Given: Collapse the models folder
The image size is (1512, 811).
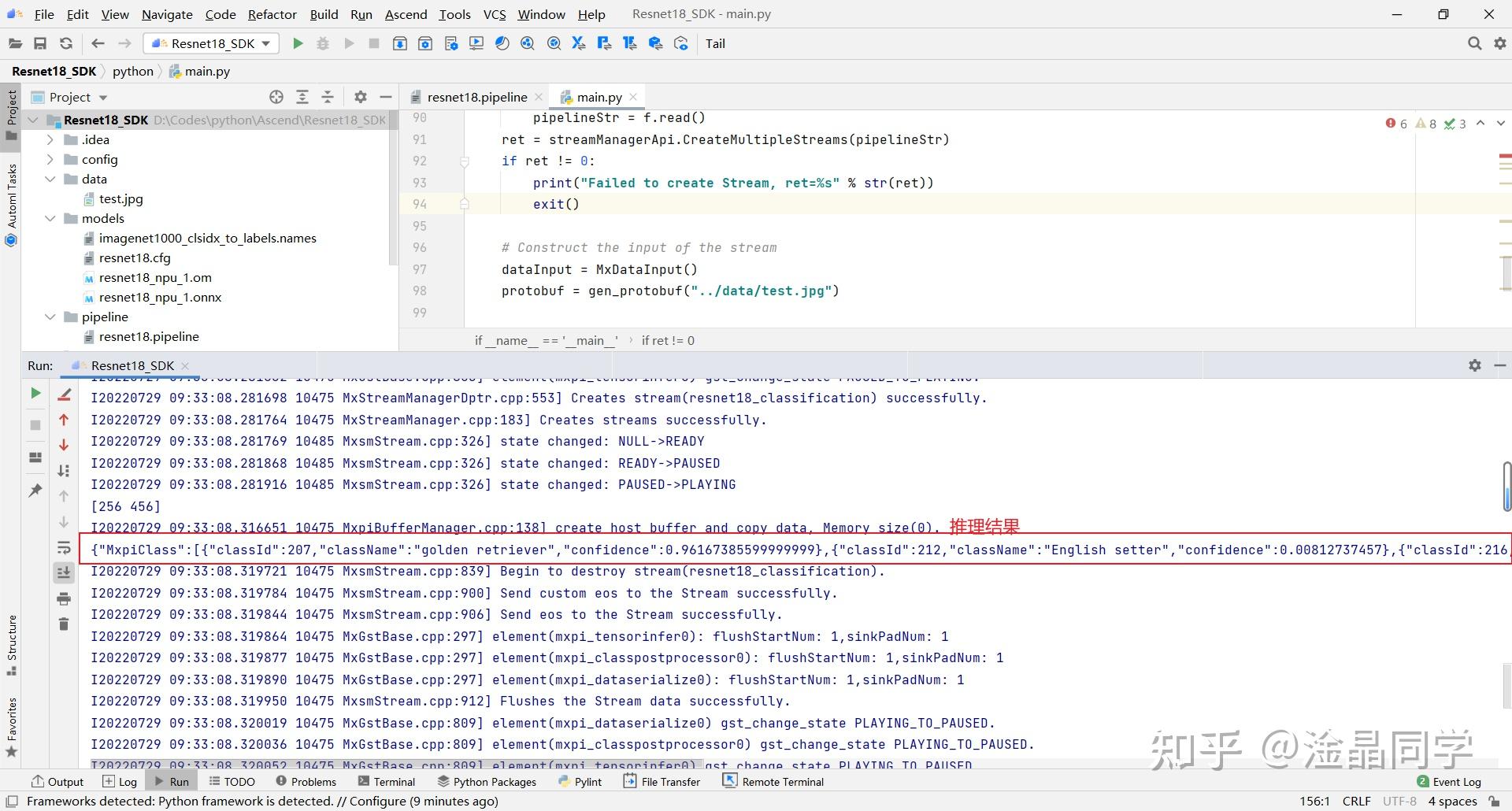Looking at the screenshot, I should [x=50, y=218].
